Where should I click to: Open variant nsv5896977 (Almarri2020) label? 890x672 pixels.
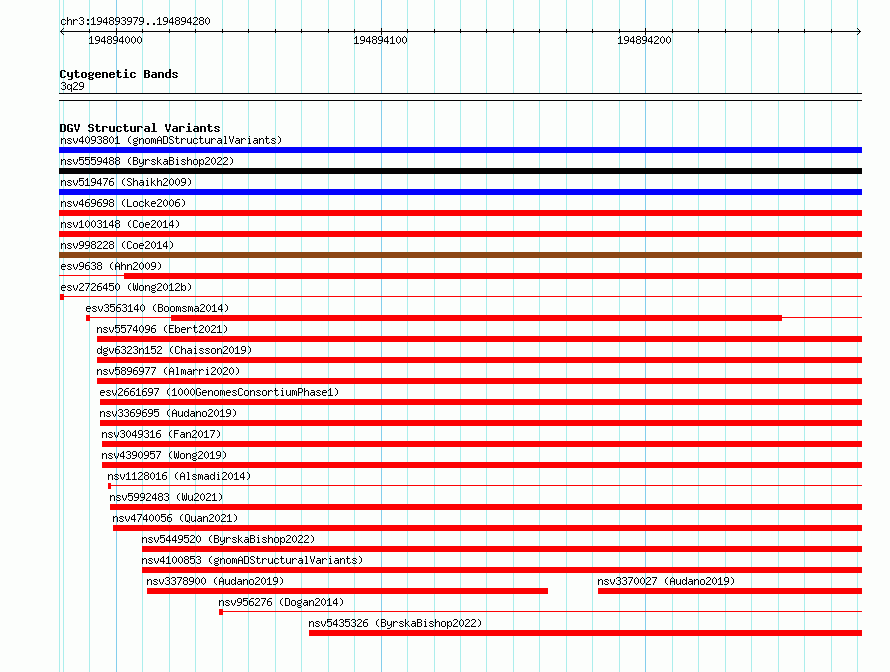168,371
